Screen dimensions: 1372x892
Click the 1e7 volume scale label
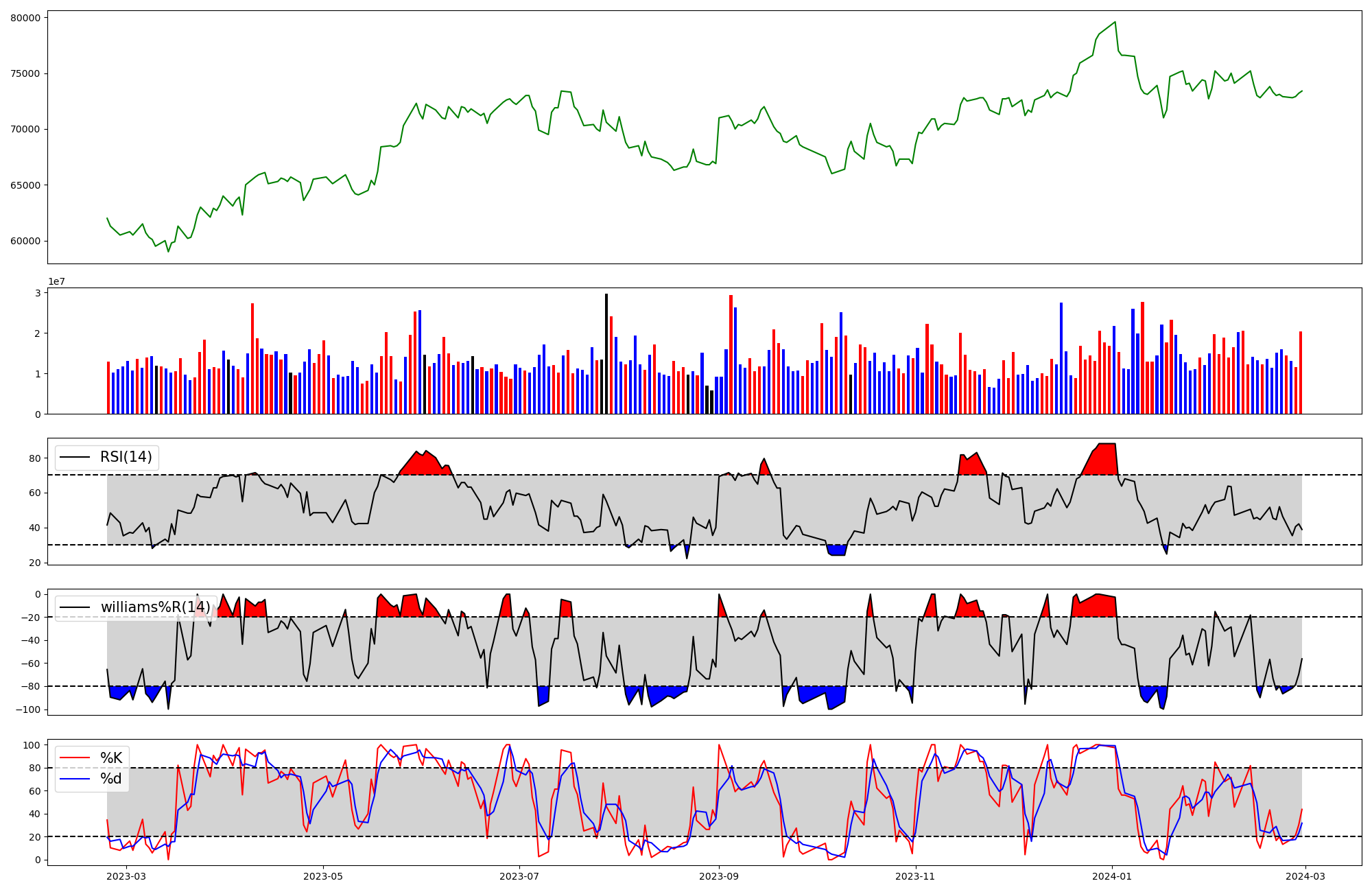click(x=56, y=282)
